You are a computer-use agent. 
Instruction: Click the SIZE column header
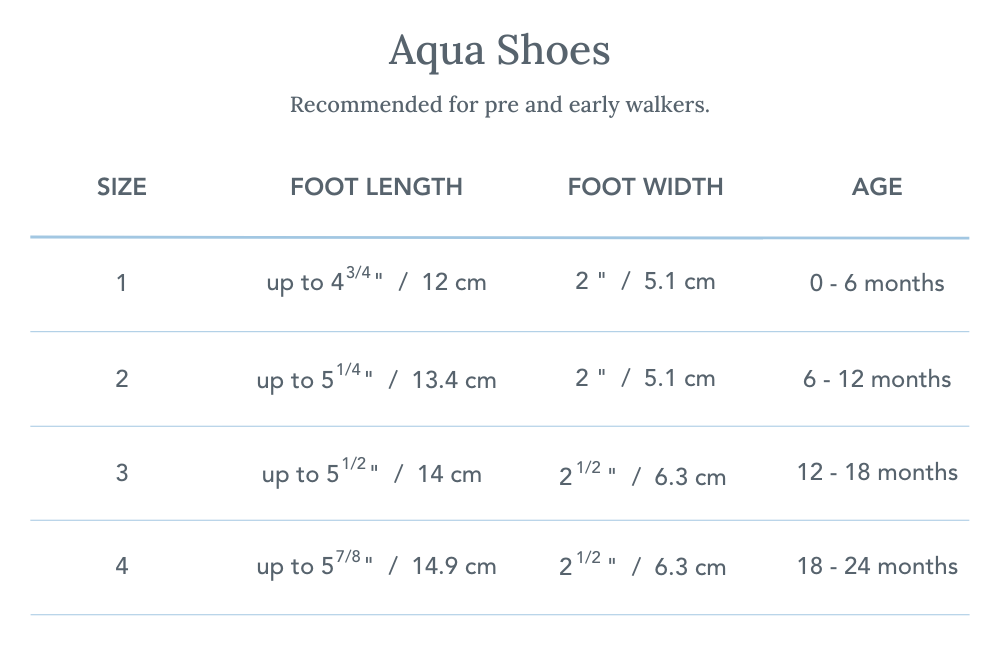[x=122, y=187]
